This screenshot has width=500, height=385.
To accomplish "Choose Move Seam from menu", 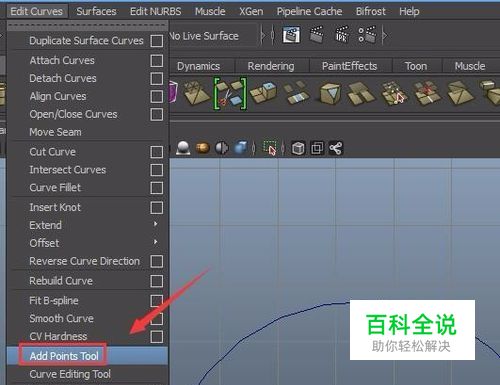I will [87, 132].
